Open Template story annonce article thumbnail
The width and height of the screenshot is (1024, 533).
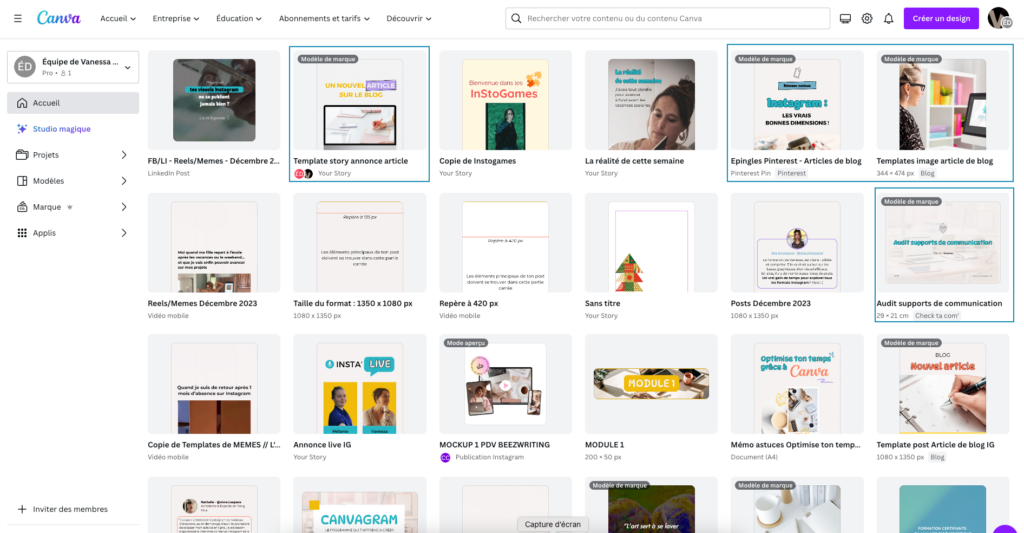point(360,101)
